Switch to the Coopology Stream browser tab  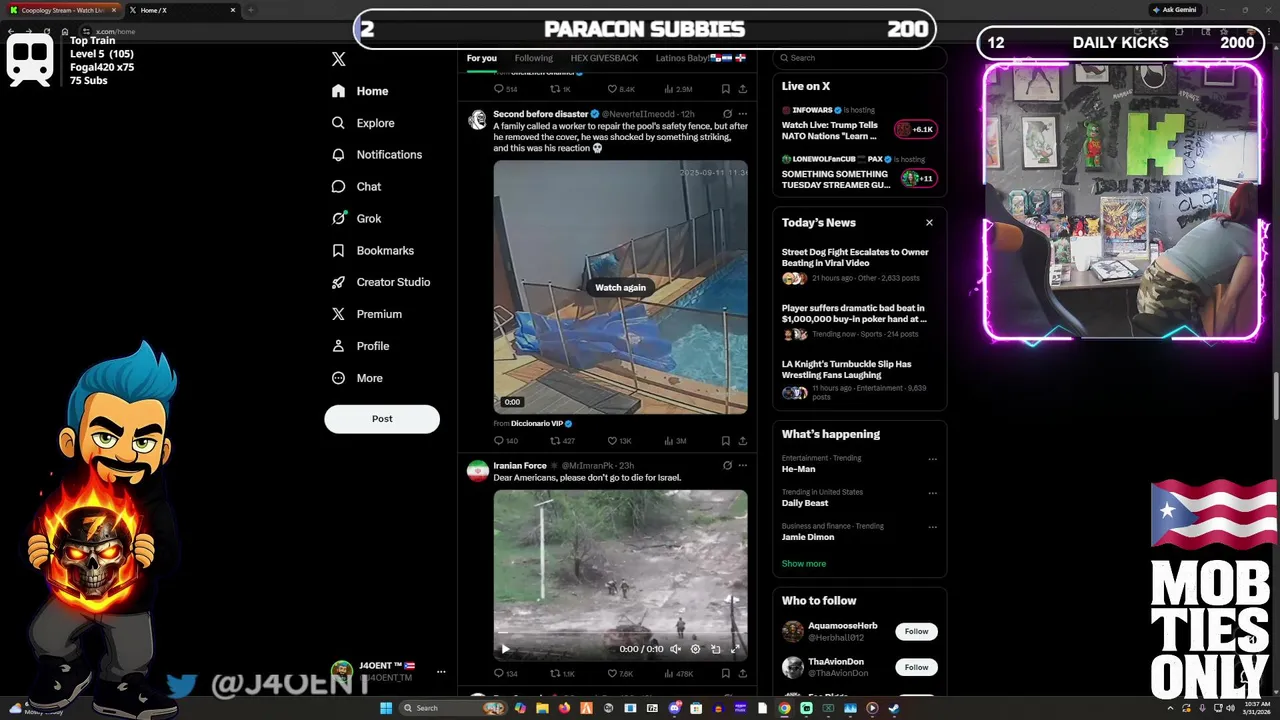(x=62, y=10)
